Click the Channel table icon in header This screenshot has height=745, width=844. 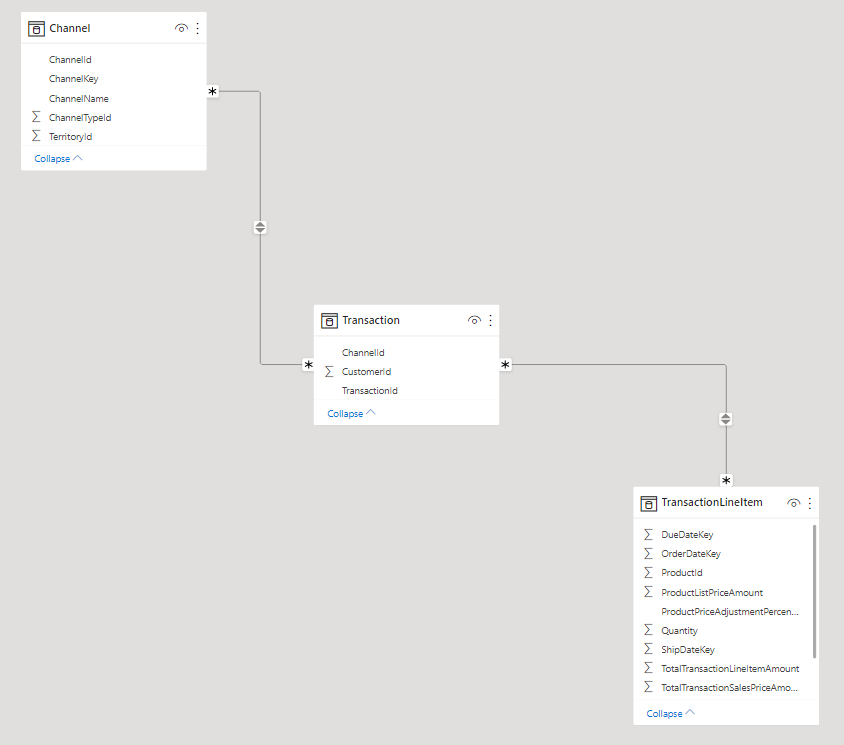37,29
